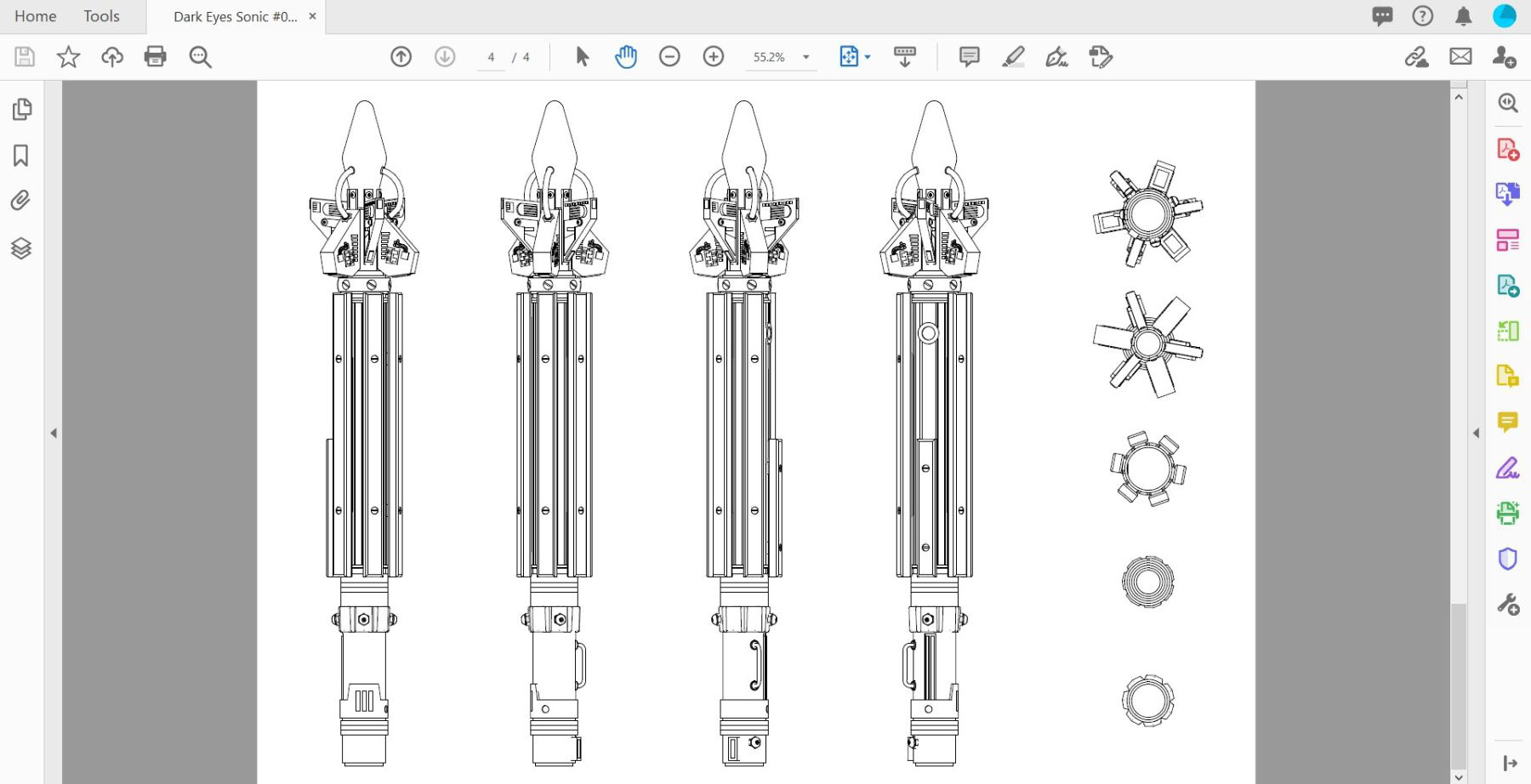
Task: Invite people to share file
Action: coord(1504,57)
